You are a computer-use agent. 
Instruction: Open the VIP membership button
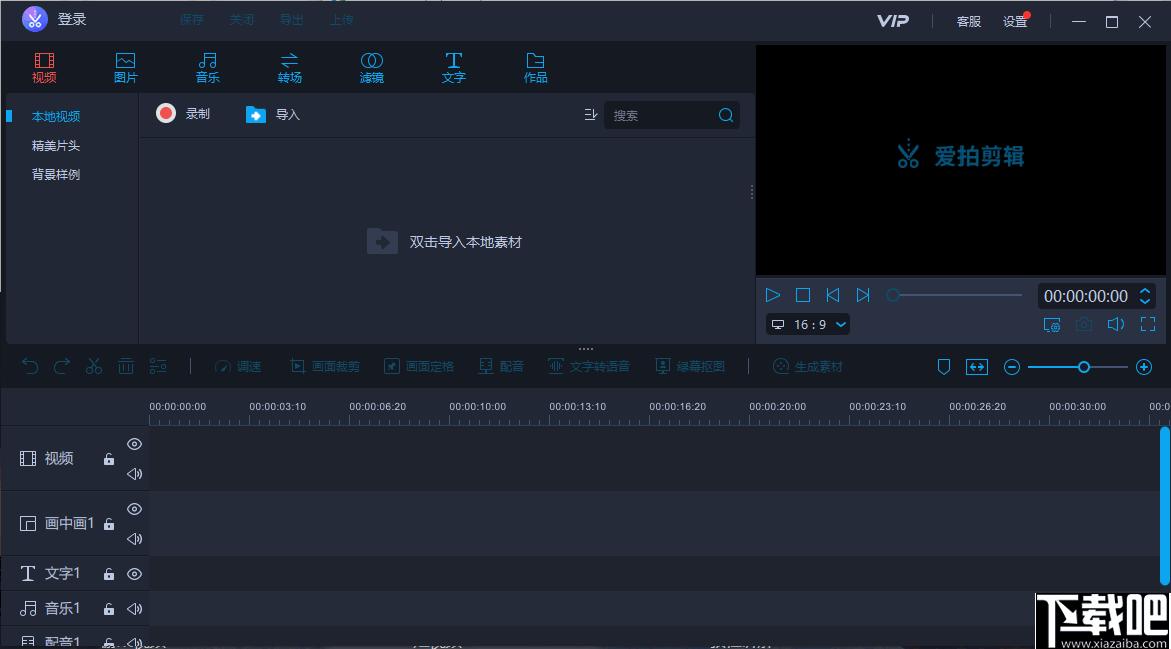[893, 21]
